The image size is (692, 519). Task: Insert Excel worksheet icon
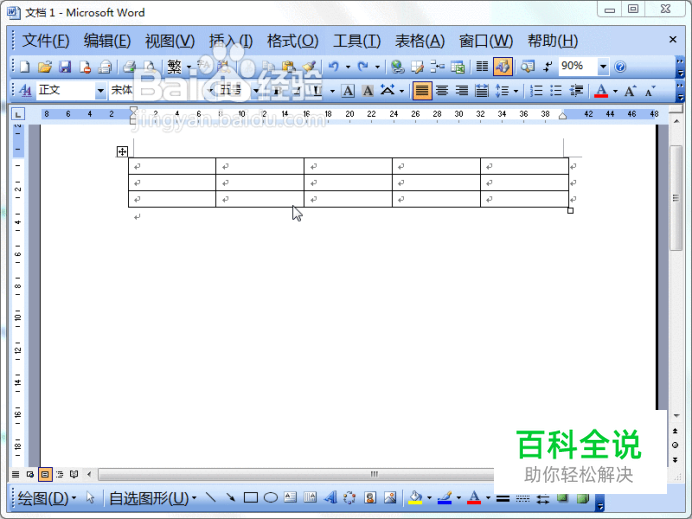pyautogui.click(x=458, y=67)
